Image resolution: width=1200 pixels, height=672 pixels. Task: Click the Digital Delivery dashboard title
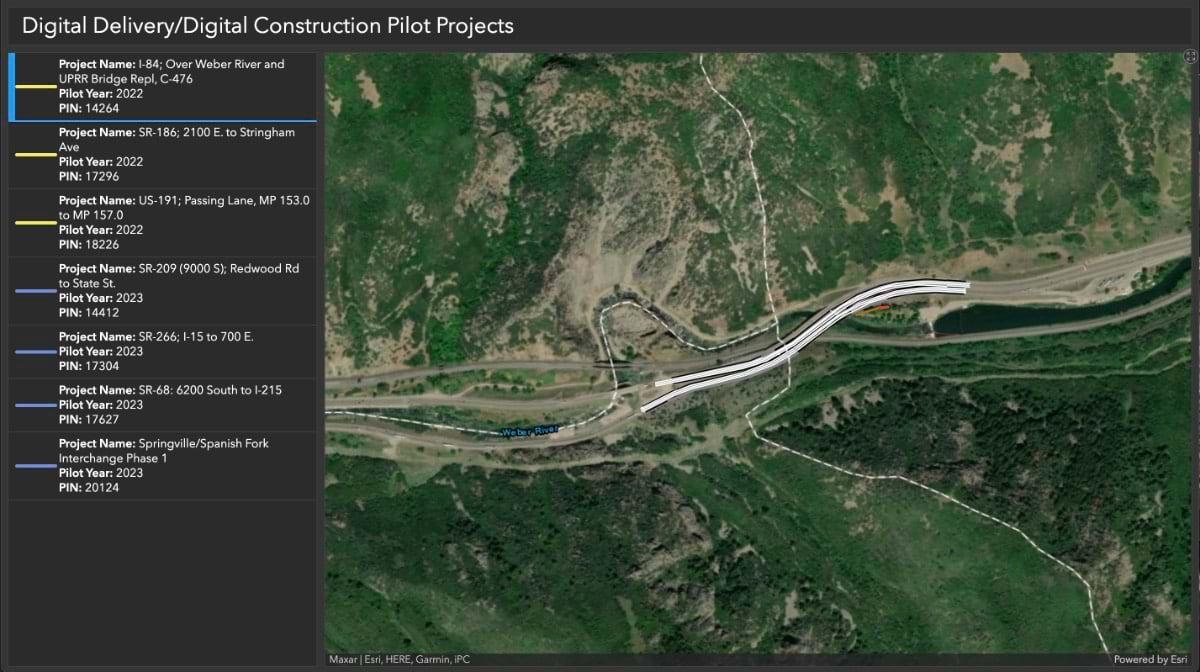tap(268, 25)
